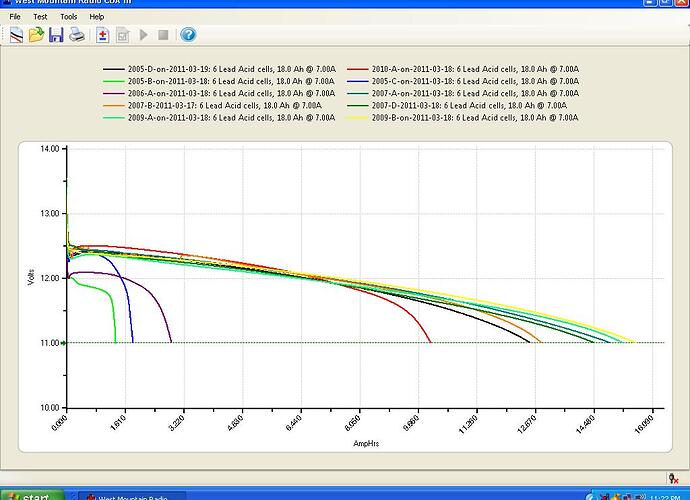
Task: Click the grayed-out edit test icon
Action: [122, 35]
